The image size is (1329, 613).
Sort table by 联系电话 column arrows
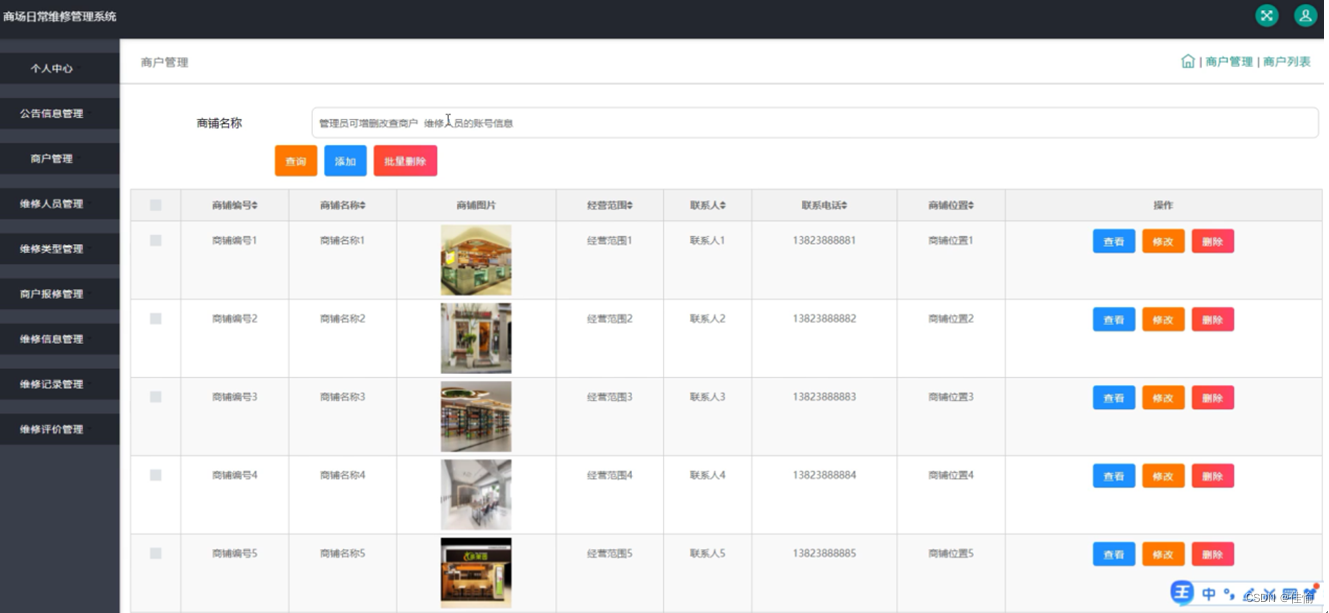(x=844, y=205)
